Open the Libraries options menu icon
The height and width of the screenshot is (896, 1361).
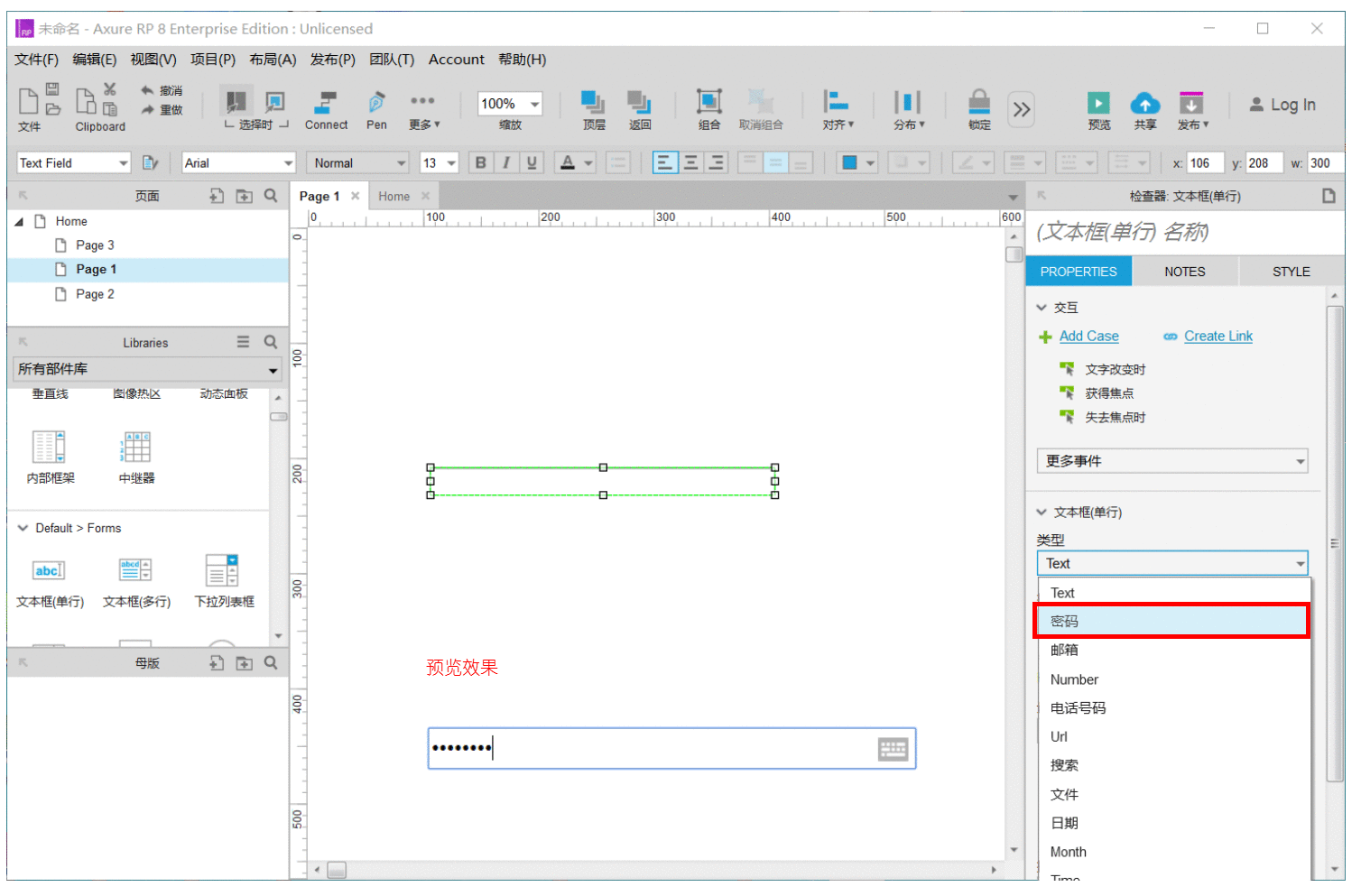(243, 342)
